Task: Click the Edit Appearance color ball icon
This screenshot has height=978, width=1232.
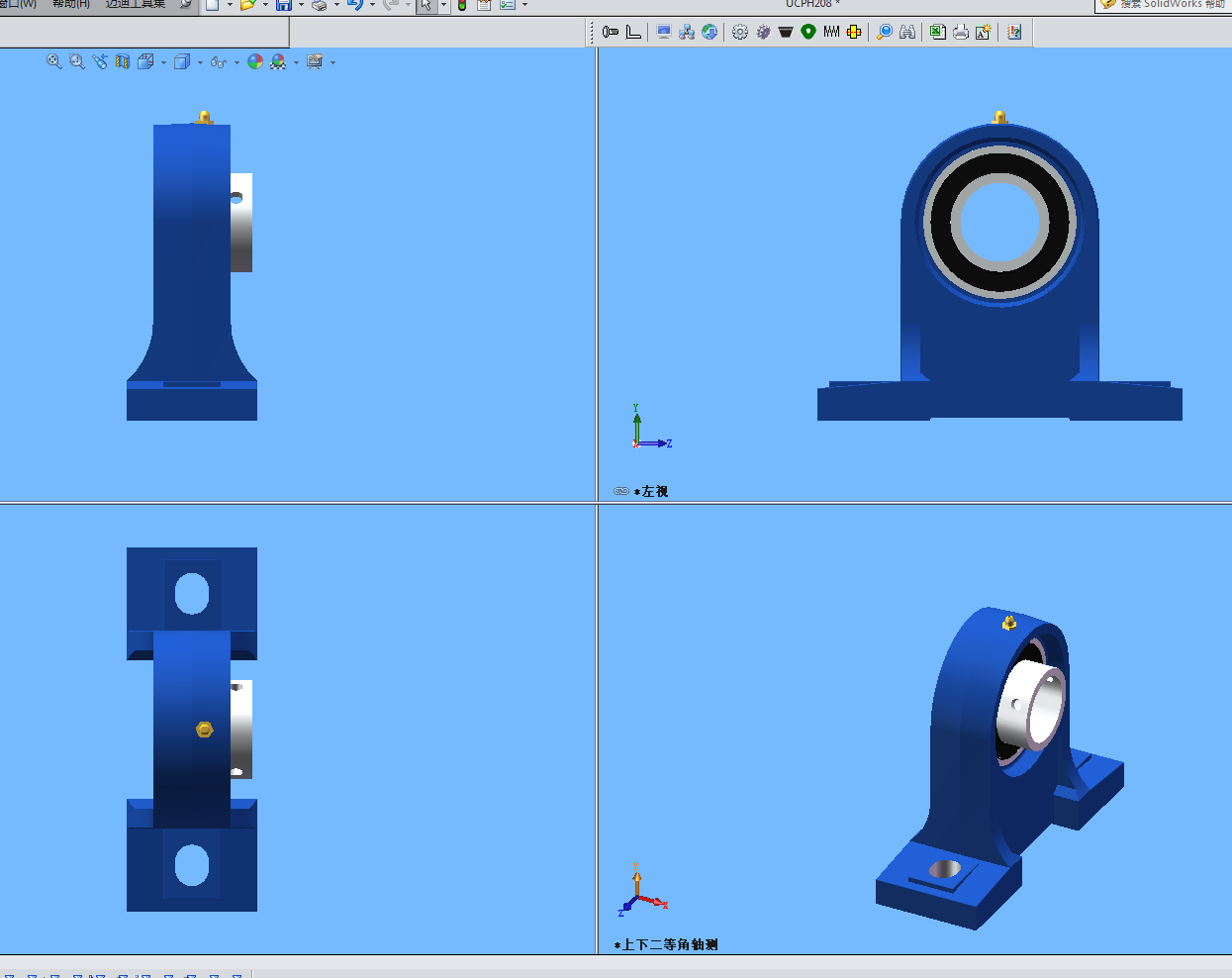Action: [255, 61]
